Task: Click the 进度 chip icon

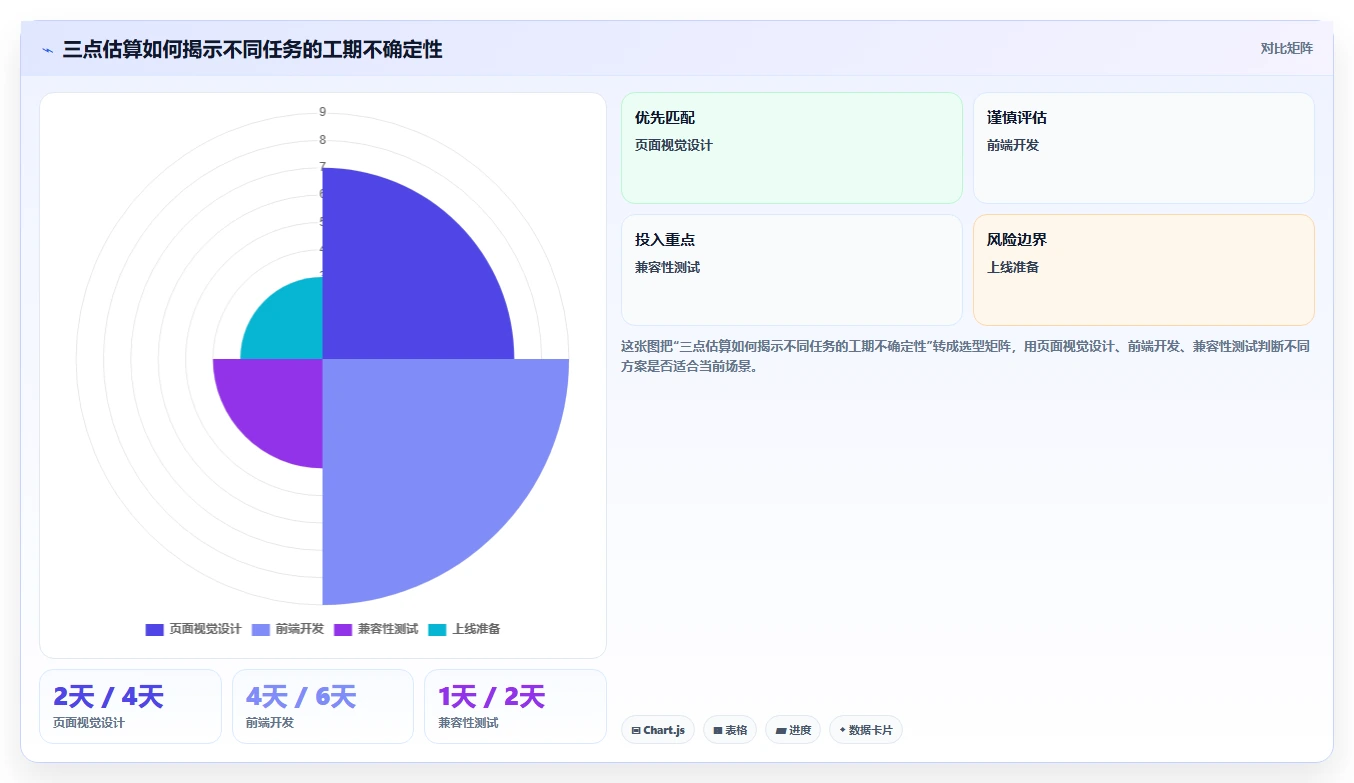Action: coord(781,731)
